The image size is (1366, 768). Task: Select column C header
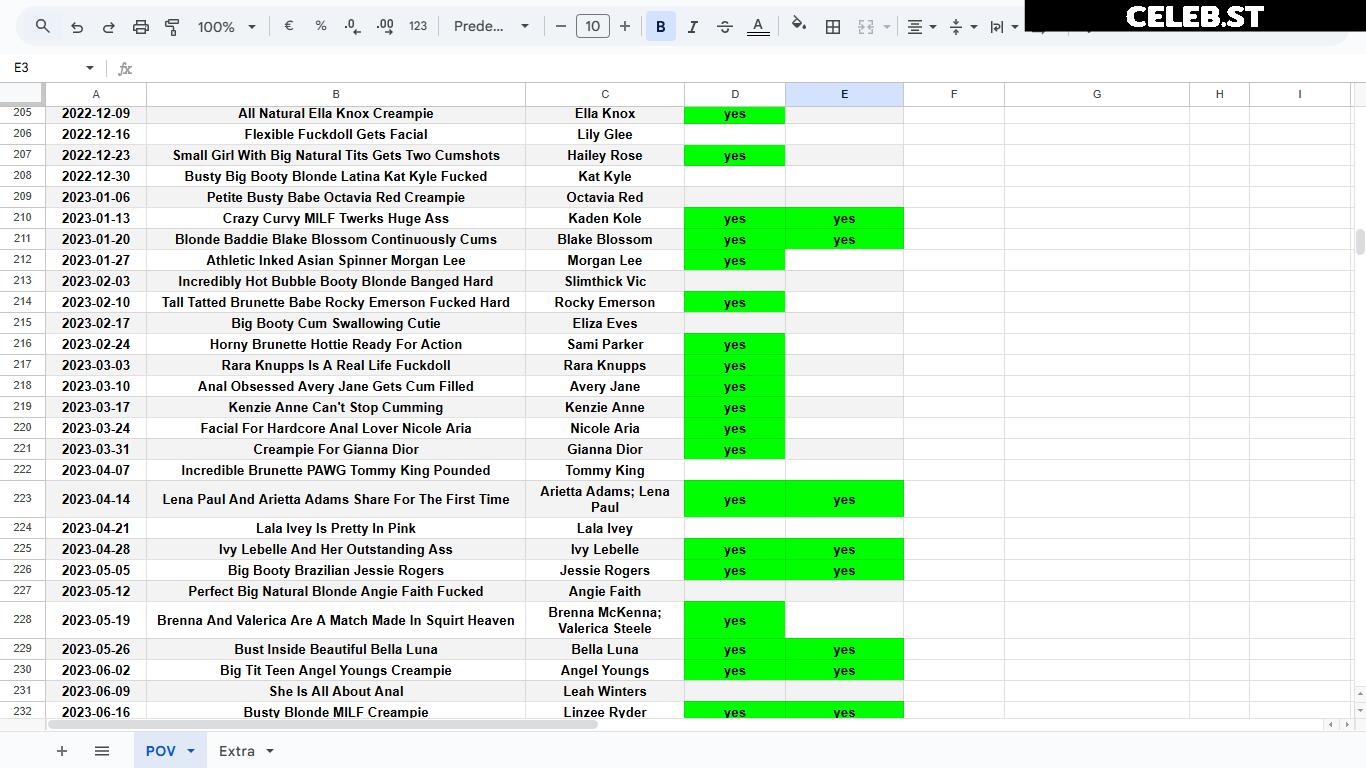pos(605,94)
